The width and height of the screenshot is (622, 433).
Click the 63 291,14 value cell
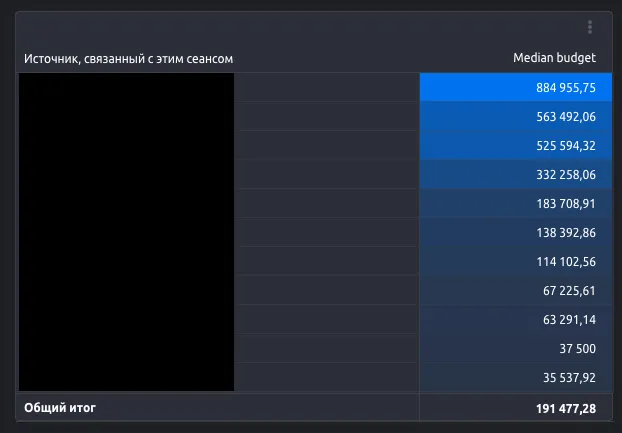point(566,319)
